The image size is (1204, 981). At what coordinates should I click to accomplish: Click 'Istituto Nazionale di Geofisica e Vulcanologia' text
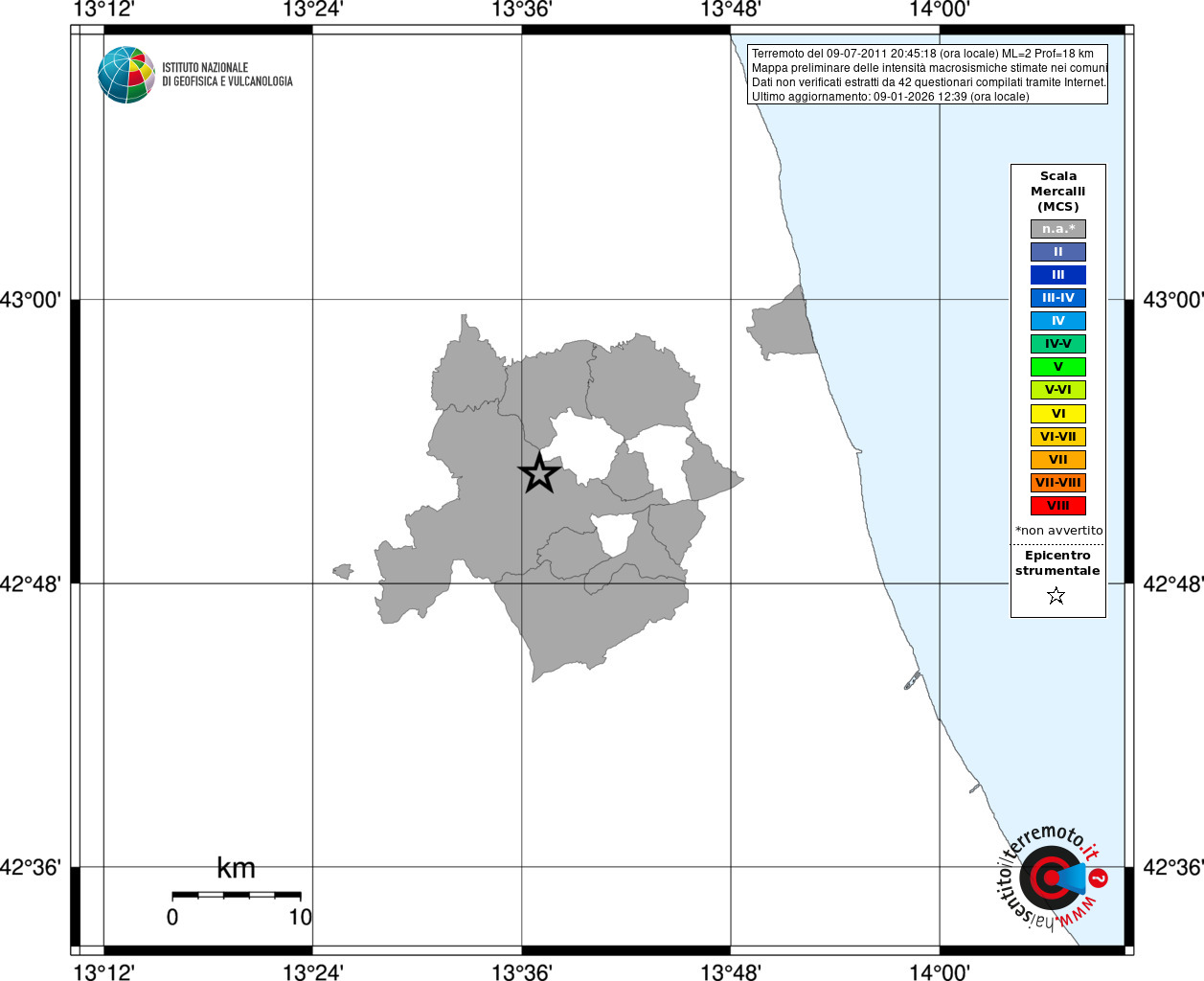click(x=227, y=75)
